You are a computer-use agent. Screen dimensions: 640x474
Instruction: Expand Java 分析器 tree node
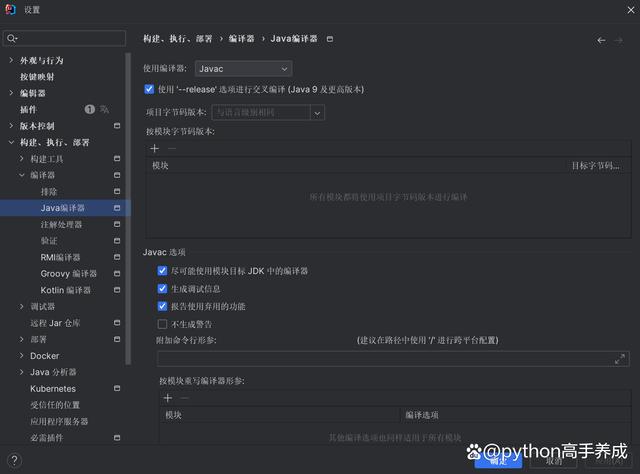[22, 372]
